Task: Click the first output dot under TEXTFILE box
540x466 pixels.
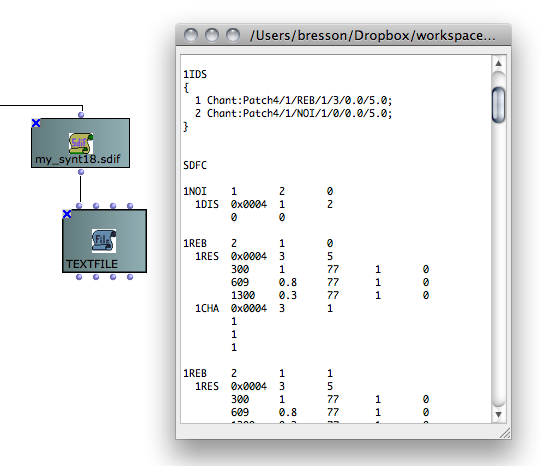Action: tap(79, 277)
